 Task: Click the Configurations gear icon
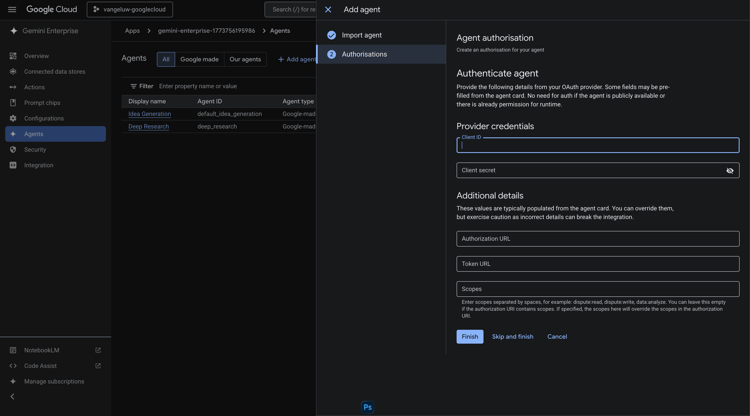point(13,118)
